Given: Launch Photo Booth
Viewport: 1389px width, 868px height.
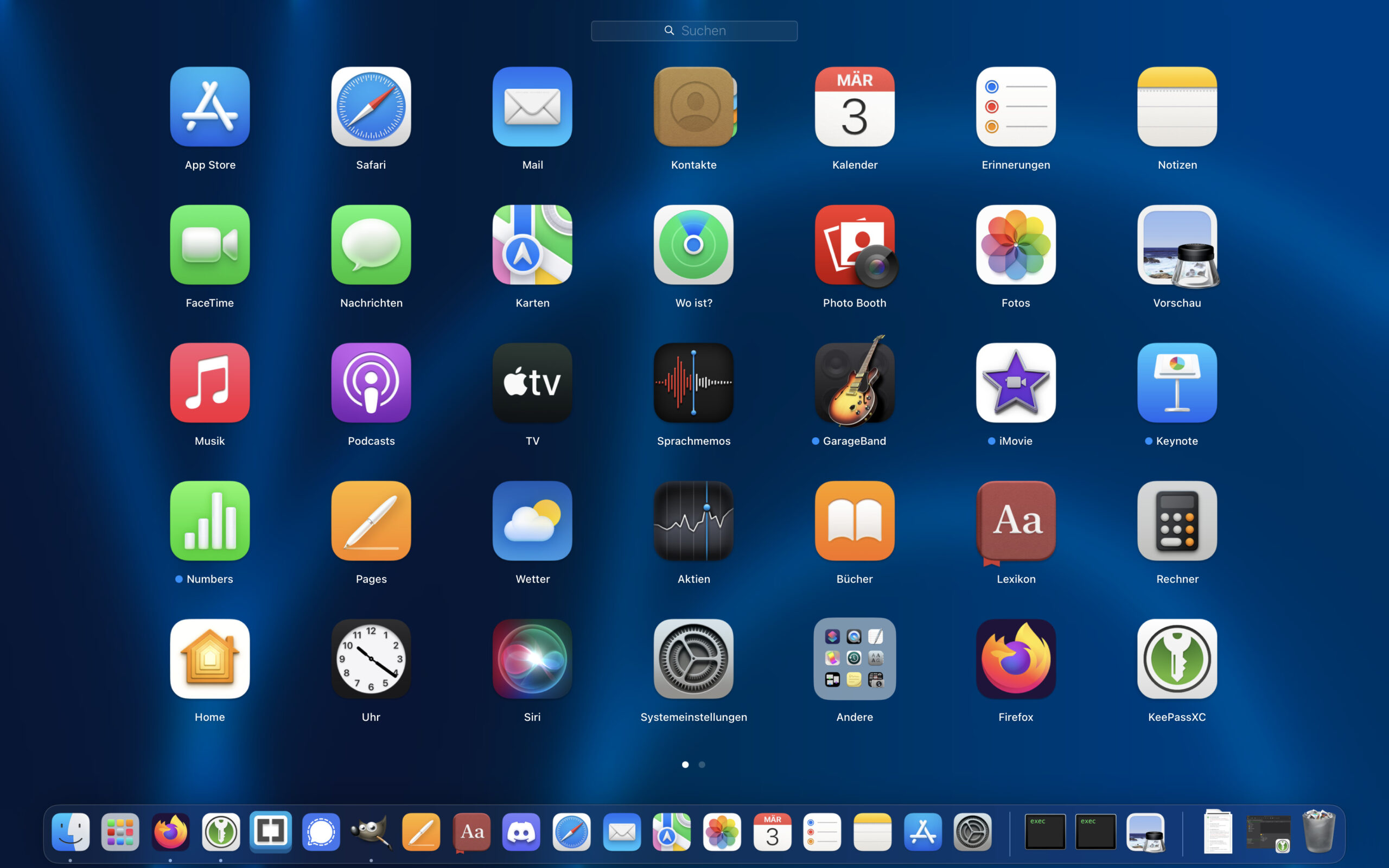Looking at the screenshot, I should [856, 246].
